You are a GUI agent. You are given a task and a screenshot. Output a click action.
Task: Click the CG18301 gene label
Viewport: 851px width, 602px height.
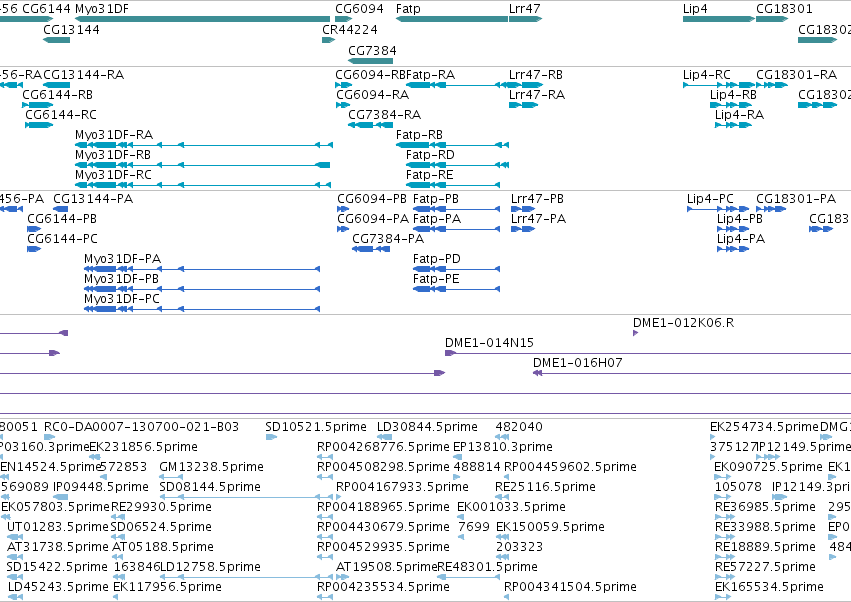pos(784,9)
